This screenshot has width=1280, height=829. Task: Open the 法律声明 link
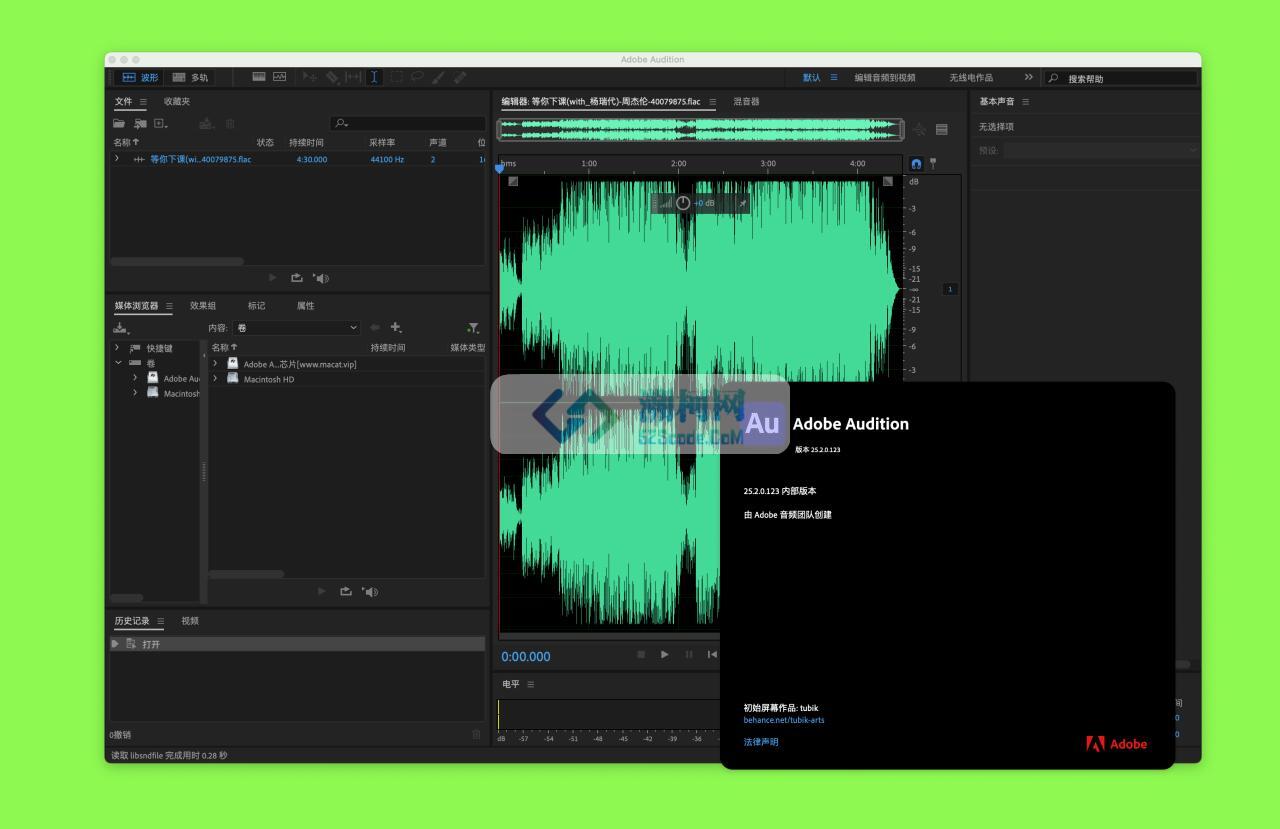point(761,742)
